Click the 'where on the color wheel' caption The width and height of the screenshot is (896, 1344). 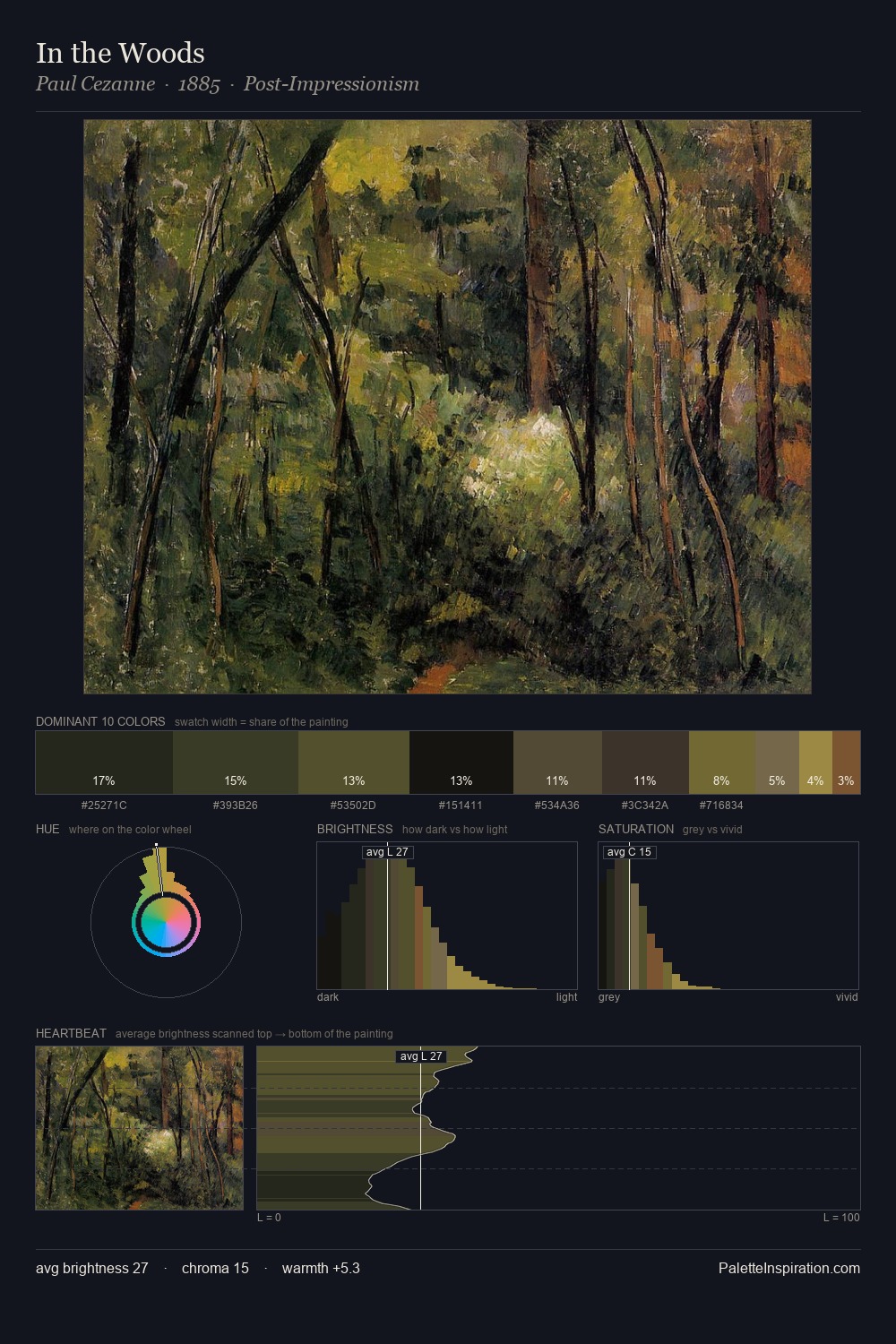click(130, 830)
